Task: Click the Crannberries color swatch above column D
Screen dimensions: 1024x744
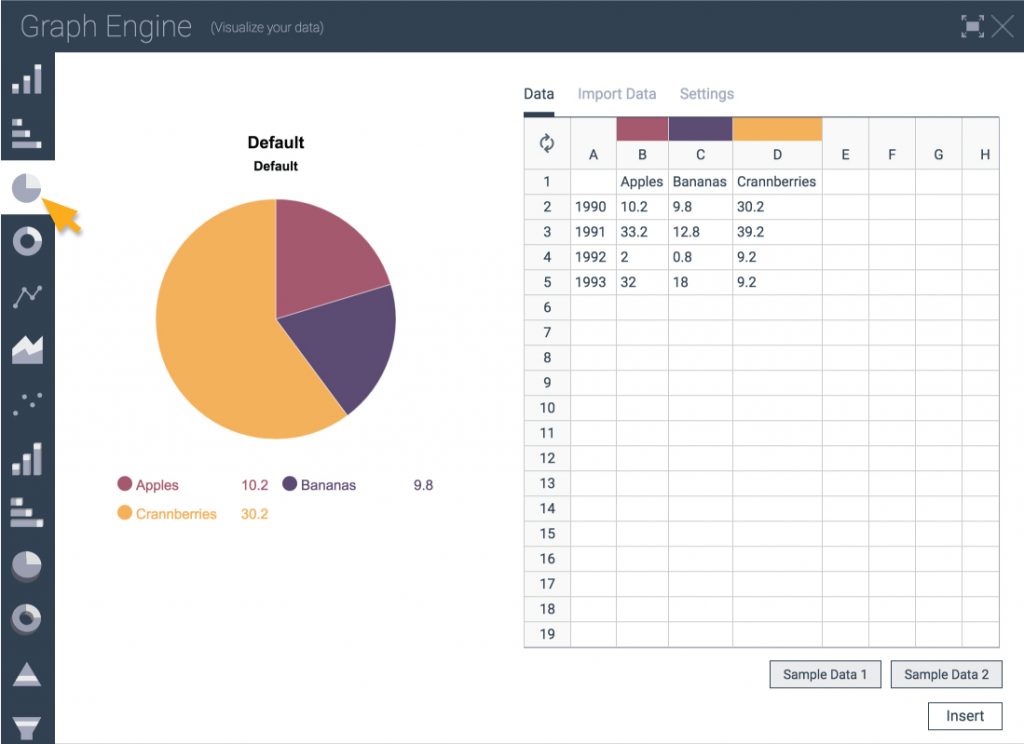Action: point(777,129)
